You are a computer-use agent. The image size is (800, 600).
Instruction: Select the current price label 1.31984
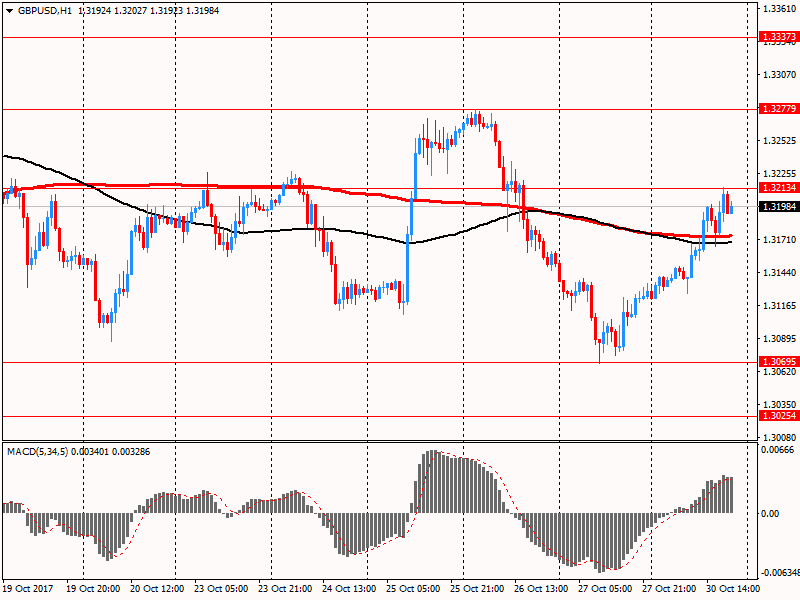779,207
